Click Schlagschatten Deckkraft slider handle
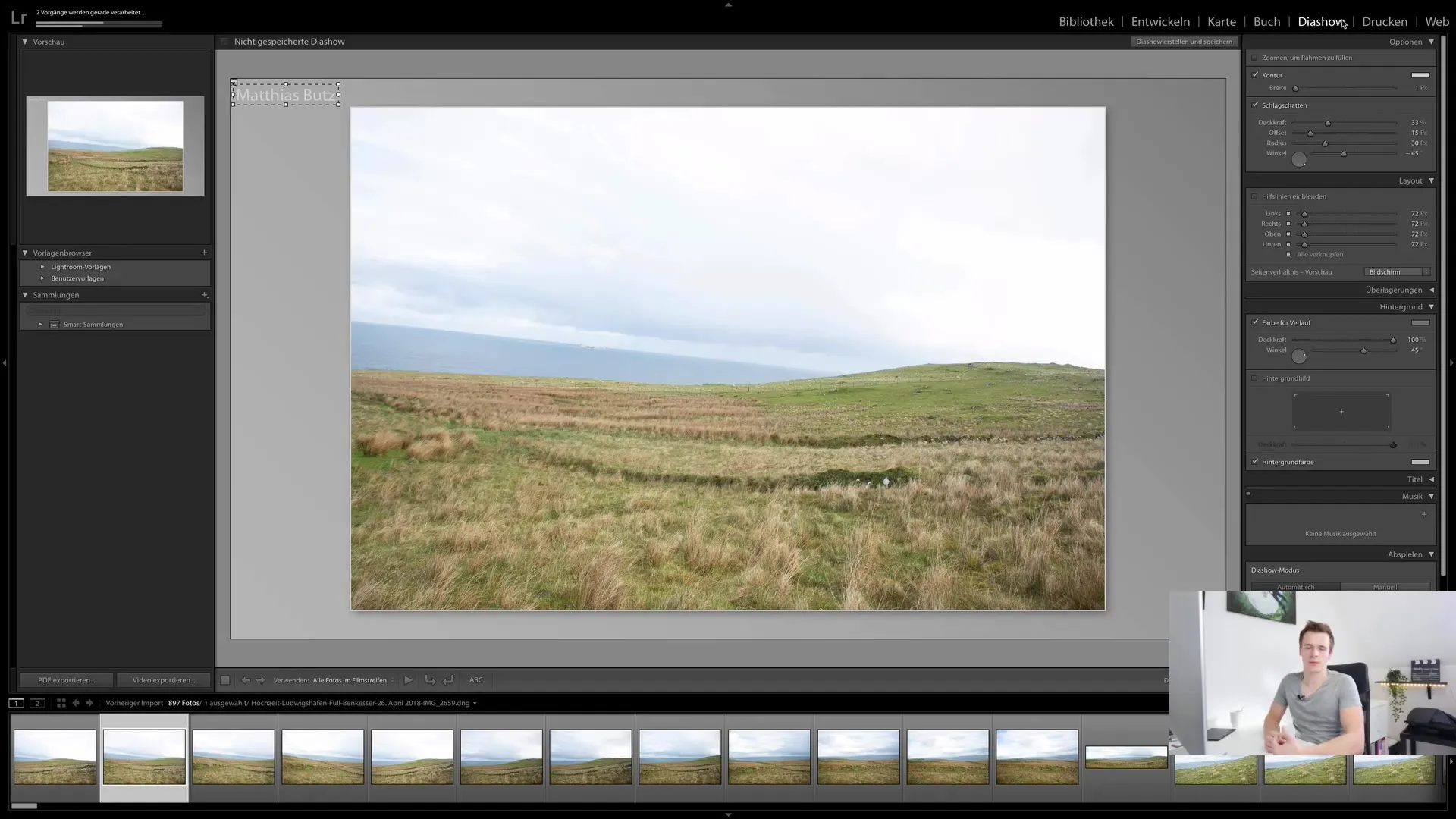 pyautogui.click(x=1327, y=123)
